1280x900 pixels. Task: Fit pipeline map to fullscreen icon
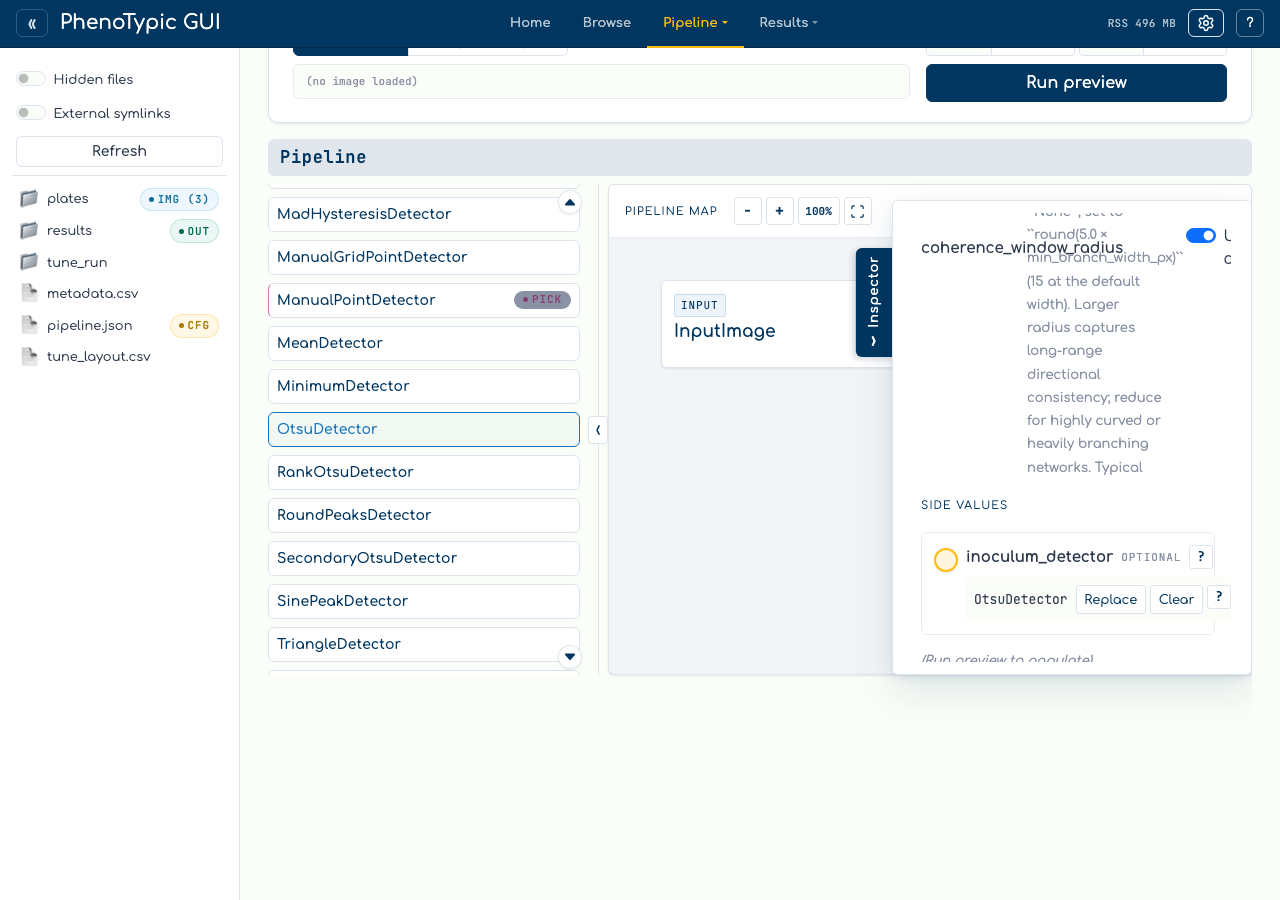[858, 211]
